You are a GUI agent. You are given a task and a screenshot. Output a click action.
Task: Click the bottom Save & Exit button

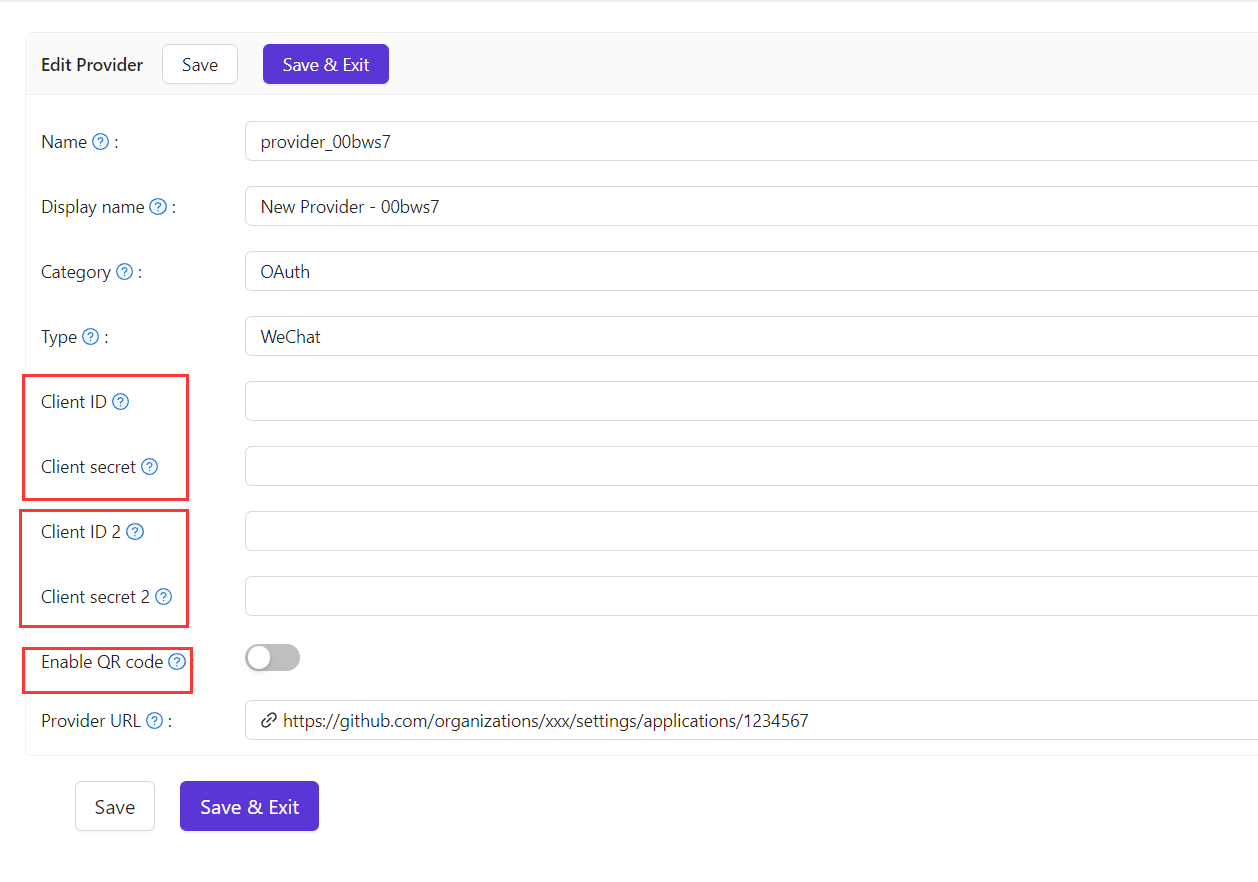point(249,806)
